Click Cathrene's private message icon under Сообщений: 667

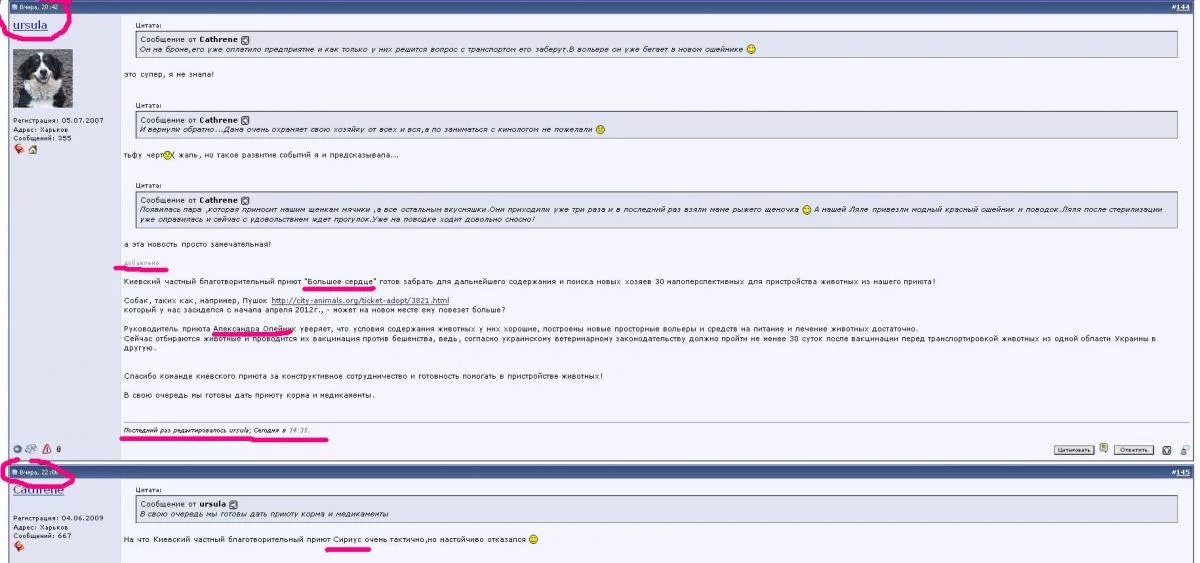click(x=19, y=547)
